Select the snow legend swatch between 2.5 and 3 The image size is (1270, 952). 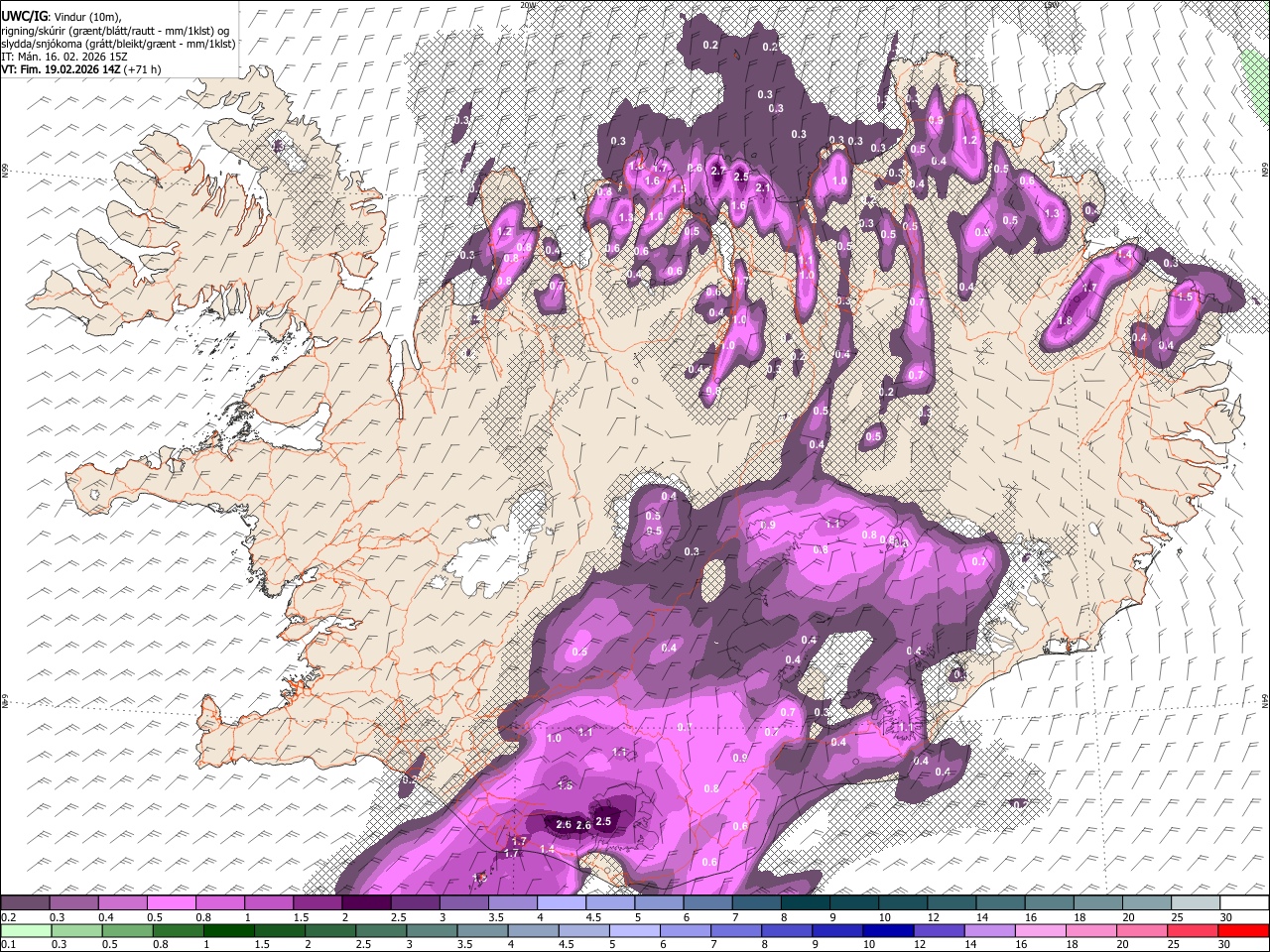(415, 902)
